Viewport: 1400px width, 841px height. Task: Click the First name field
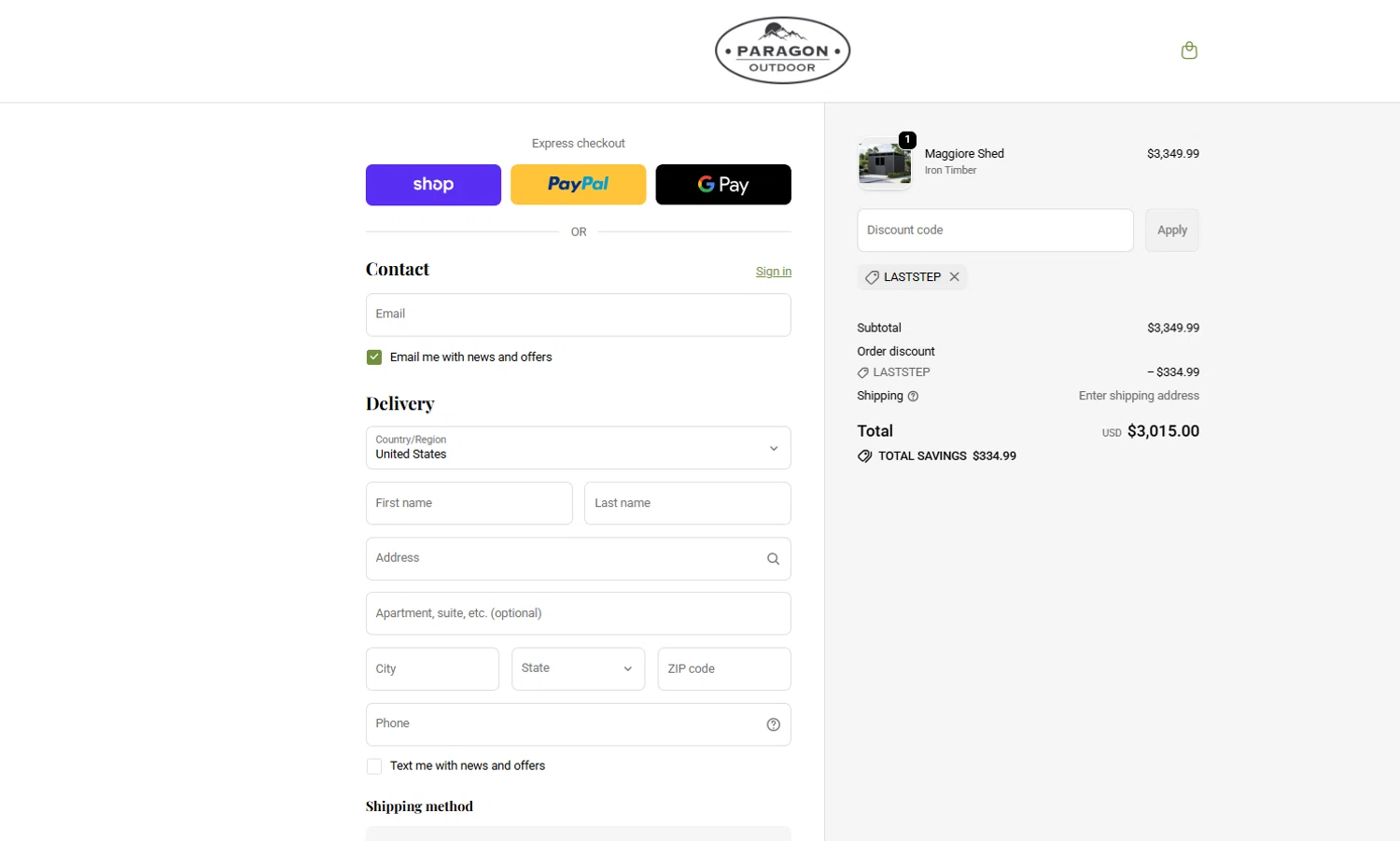(x=469, y=503)
